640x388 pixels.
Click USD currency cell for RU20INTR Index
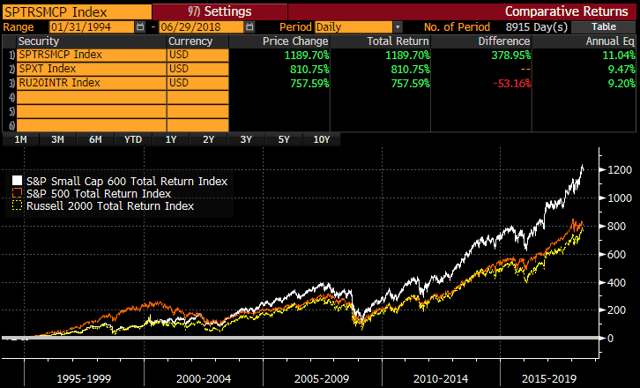198,83
